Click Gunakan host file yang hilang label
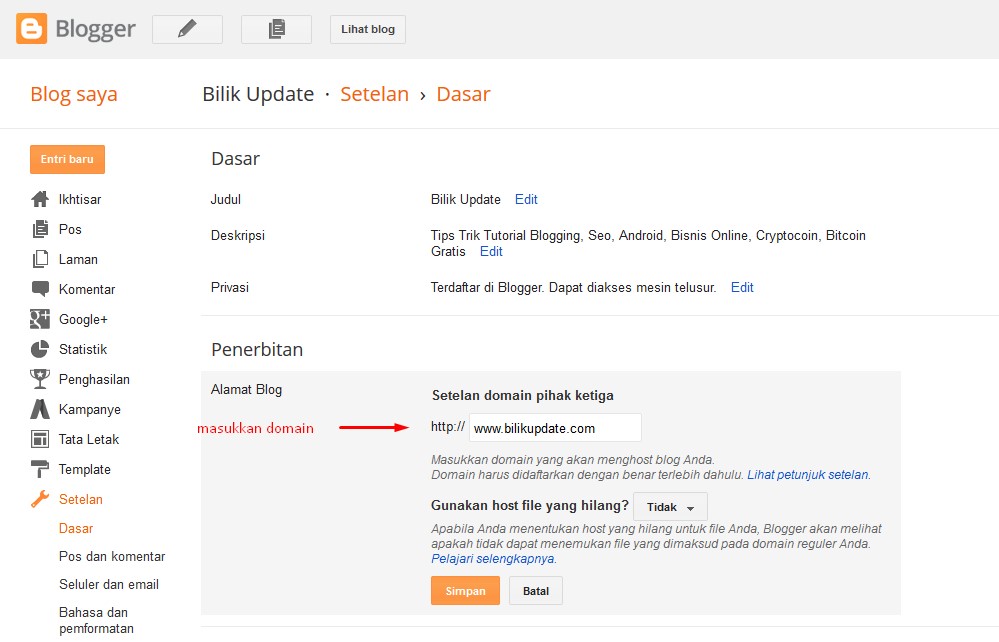Image resolution: width=999 pixels, height=642 pixels. coord(530,506)
